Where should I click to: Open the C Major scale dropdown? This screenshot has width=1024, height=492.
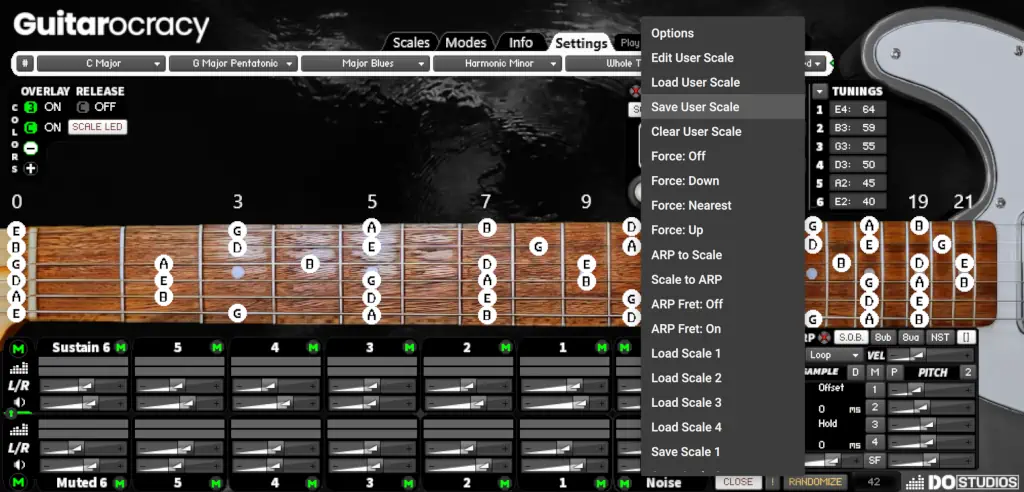(x=100, y=63)
